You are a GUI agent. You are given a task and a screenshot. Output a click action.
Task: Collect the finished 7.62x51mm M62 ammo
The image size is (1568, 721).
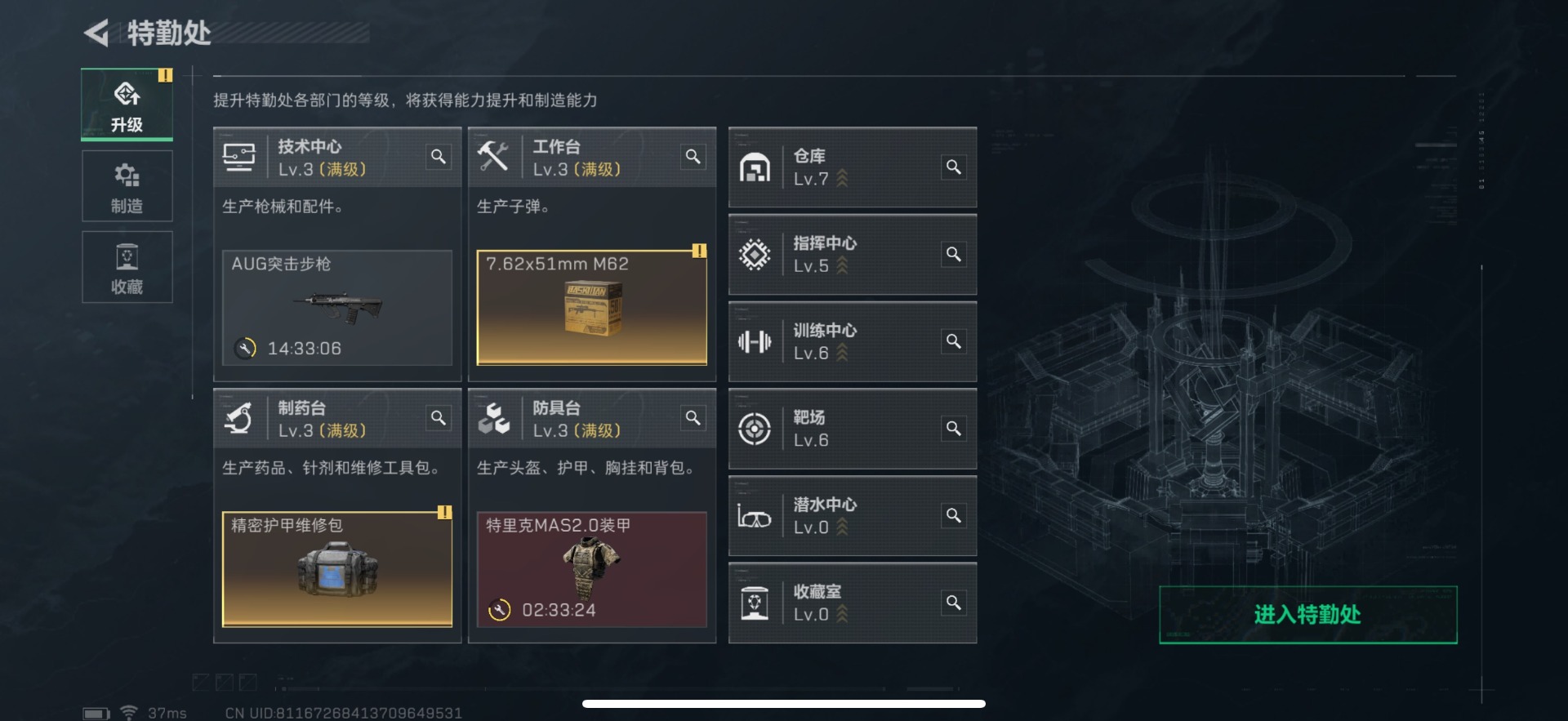592,308
